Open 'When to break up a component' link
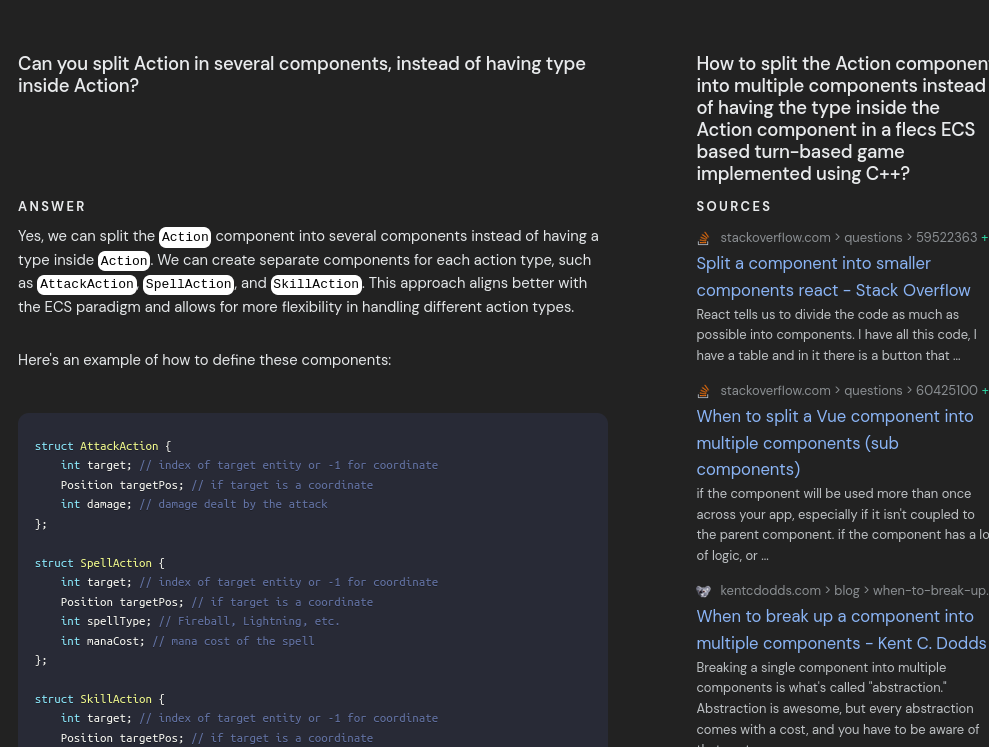The height and width of the screenshot is (747, 989). (840, 630)
